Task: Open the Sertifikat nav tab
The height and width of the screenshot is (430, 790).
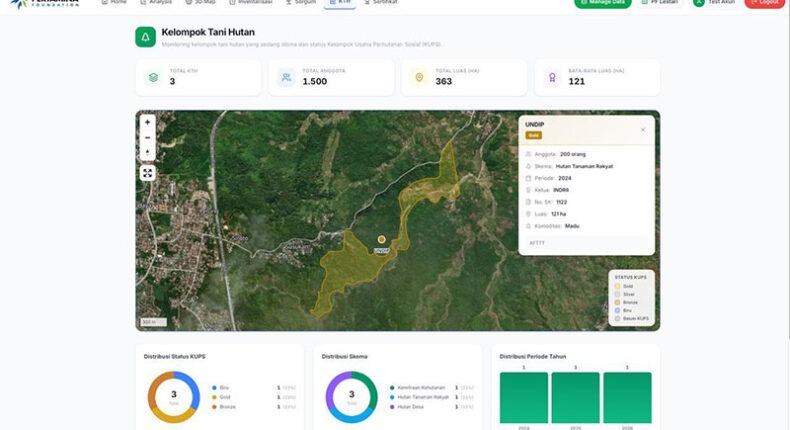Action: coord(381,2)
